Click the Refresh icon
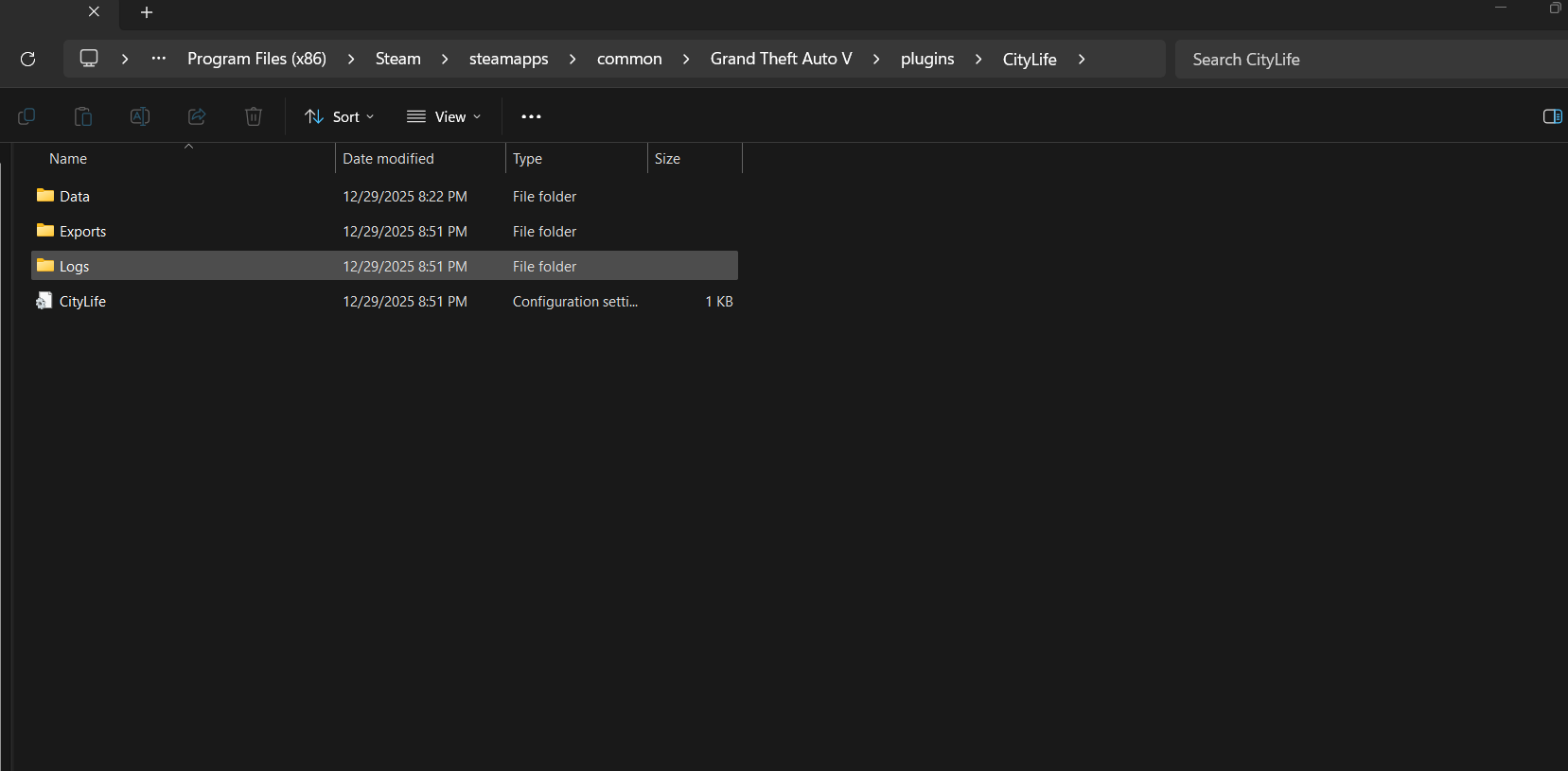This screenshot has height=771, width=1568. point(28,59)
